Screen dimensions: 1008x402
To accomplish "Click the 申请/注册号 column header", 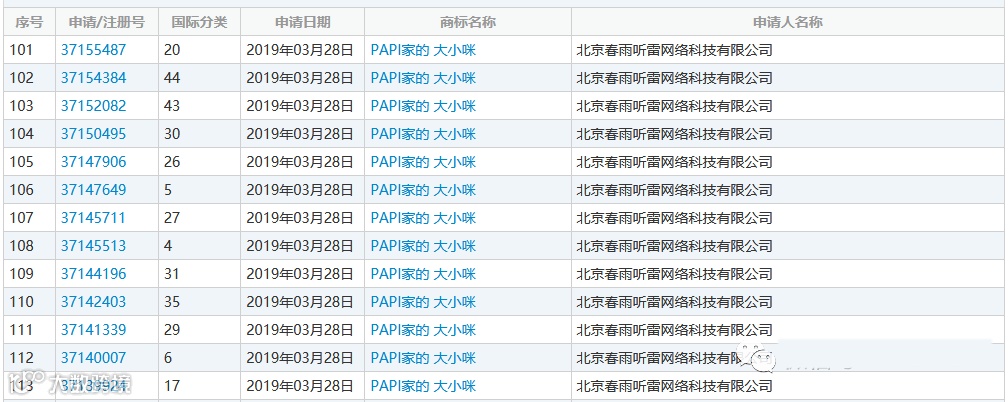I will (107, 23).
